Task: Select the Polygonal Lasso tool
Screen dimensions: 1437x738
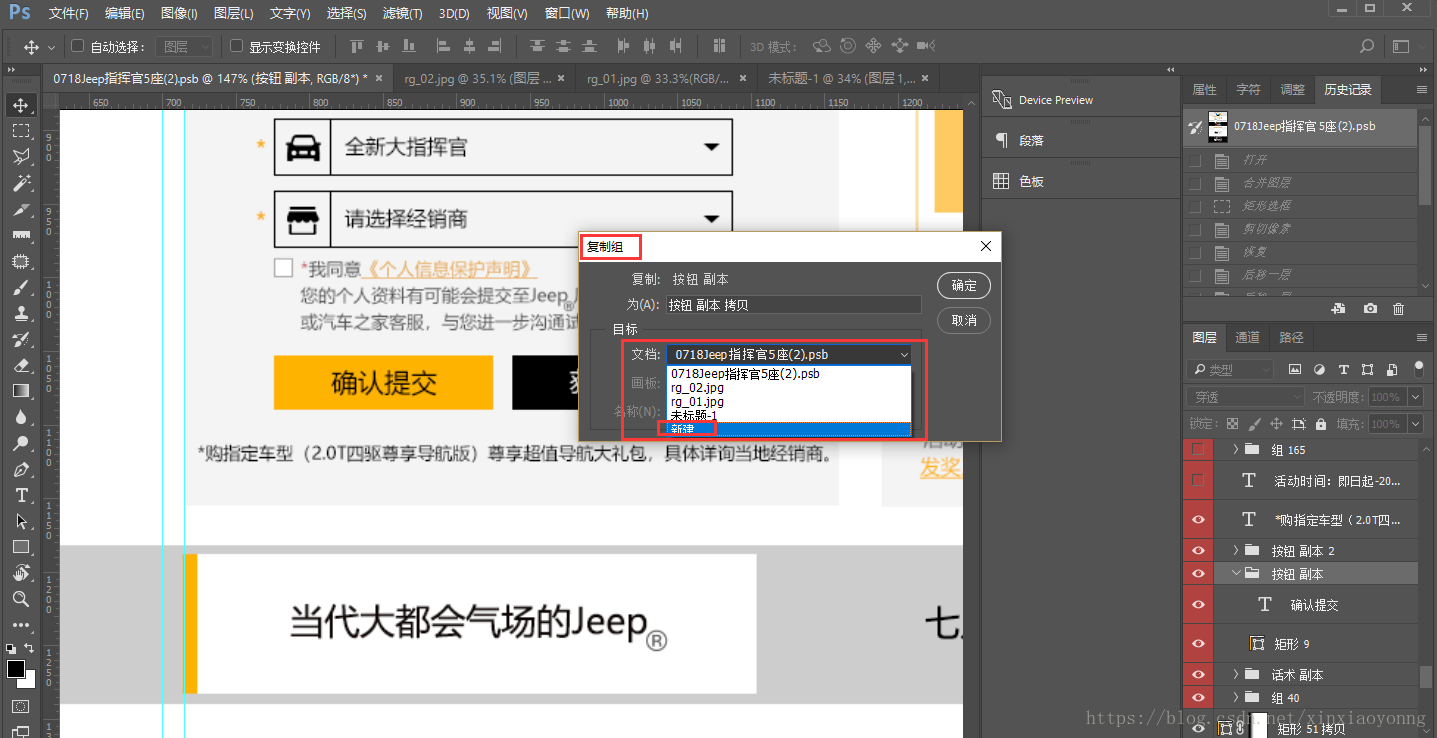Action: pos(21,157)
